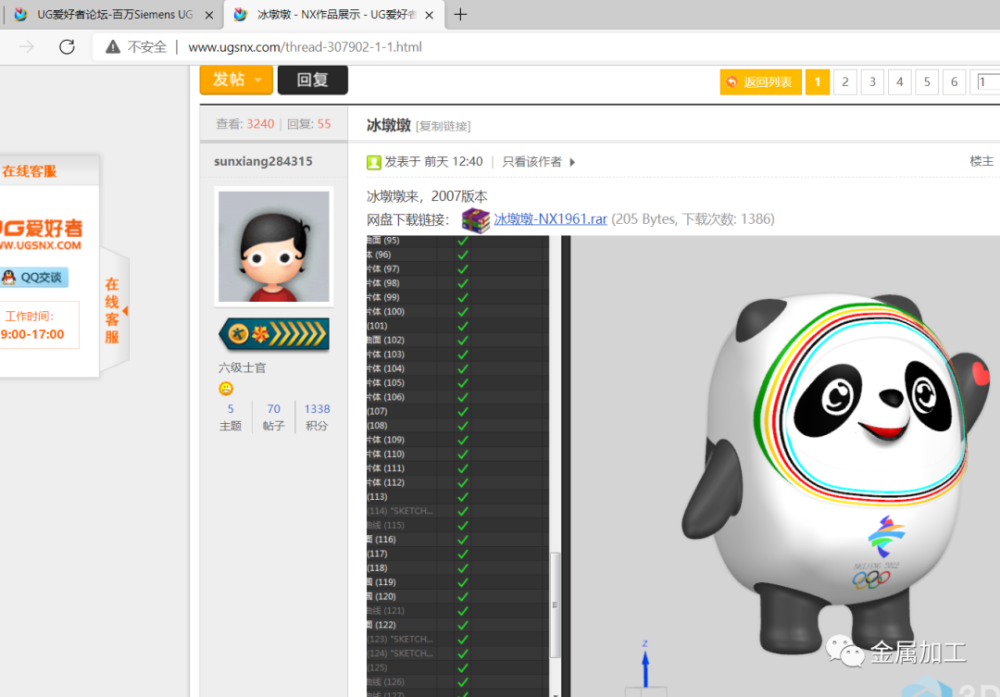Screen dimensions: 1000x697
Task: Click current page 1 indicator
Action: 818,82
